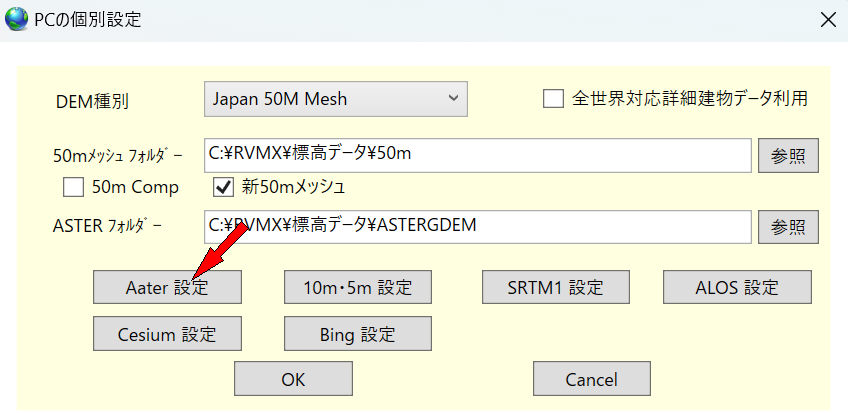Enable 全世界対応詳細建物データ利用 checkbox
Screen dimensions: 848x413
[553, 98]
